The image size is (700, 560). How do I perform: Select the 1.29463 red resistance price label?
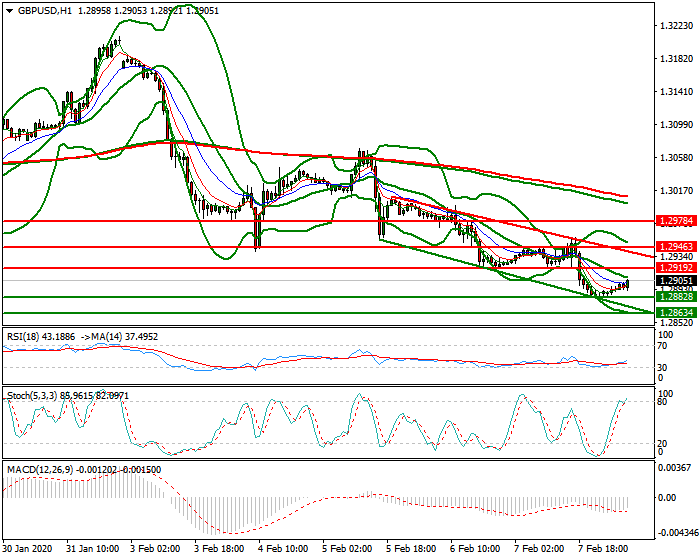coord(675,245)
